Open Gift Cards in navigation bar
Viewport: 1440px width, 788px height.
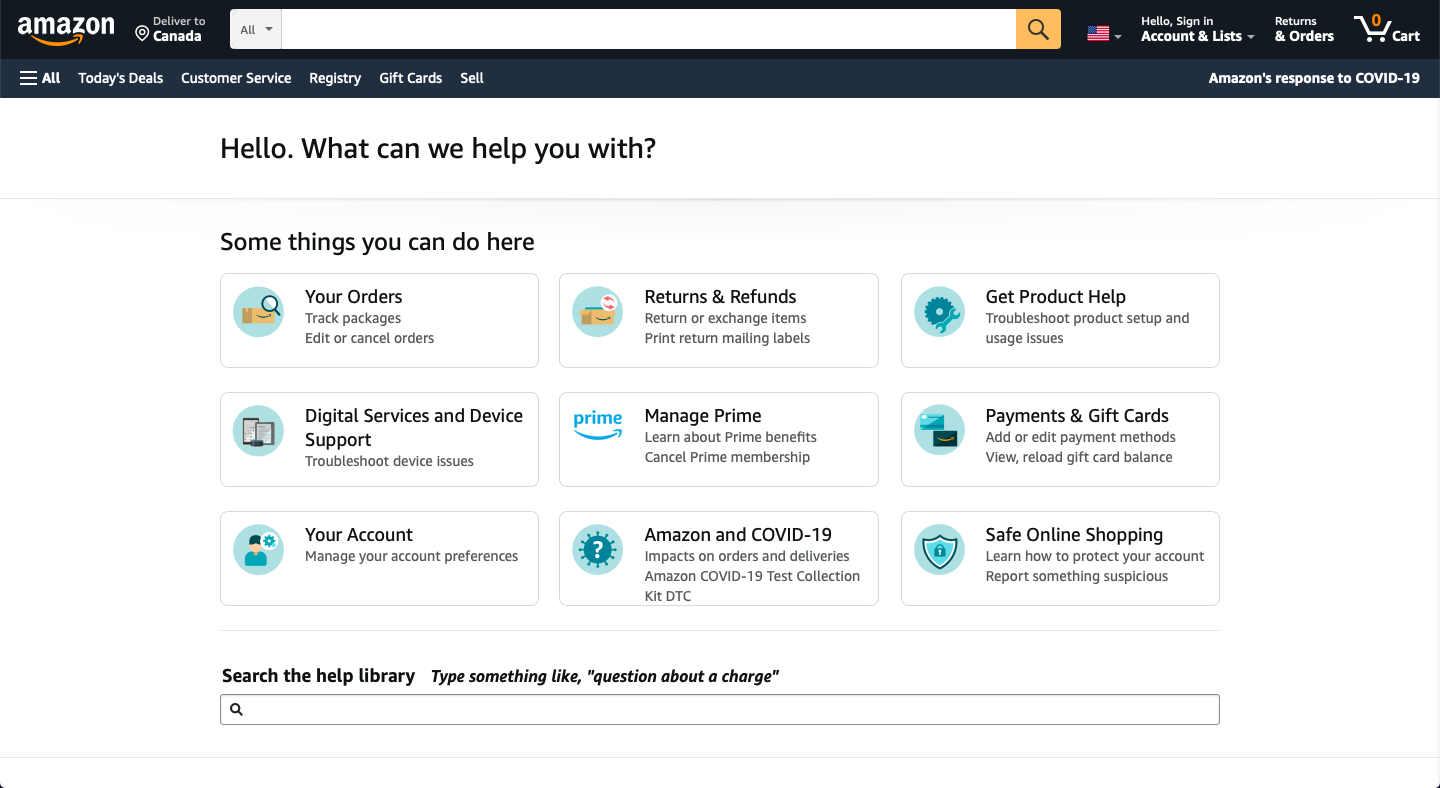pyautogui.click(x=411, y=78)
